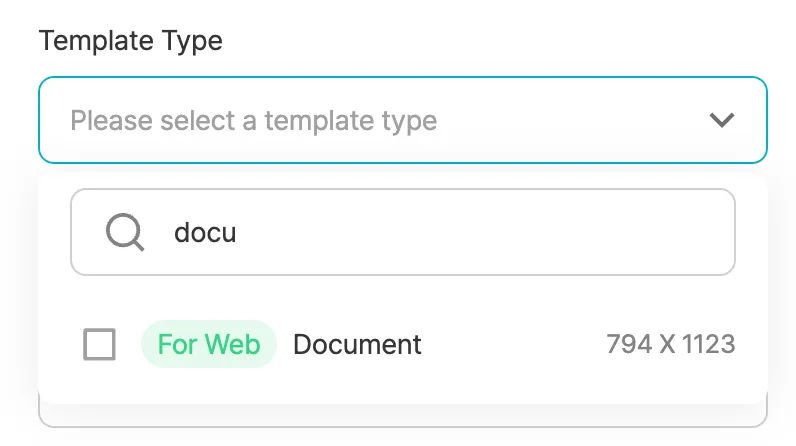This screenshot has height=446, width=796.
Task: Click the word Document in the results
Action: (x=357, y=345)
